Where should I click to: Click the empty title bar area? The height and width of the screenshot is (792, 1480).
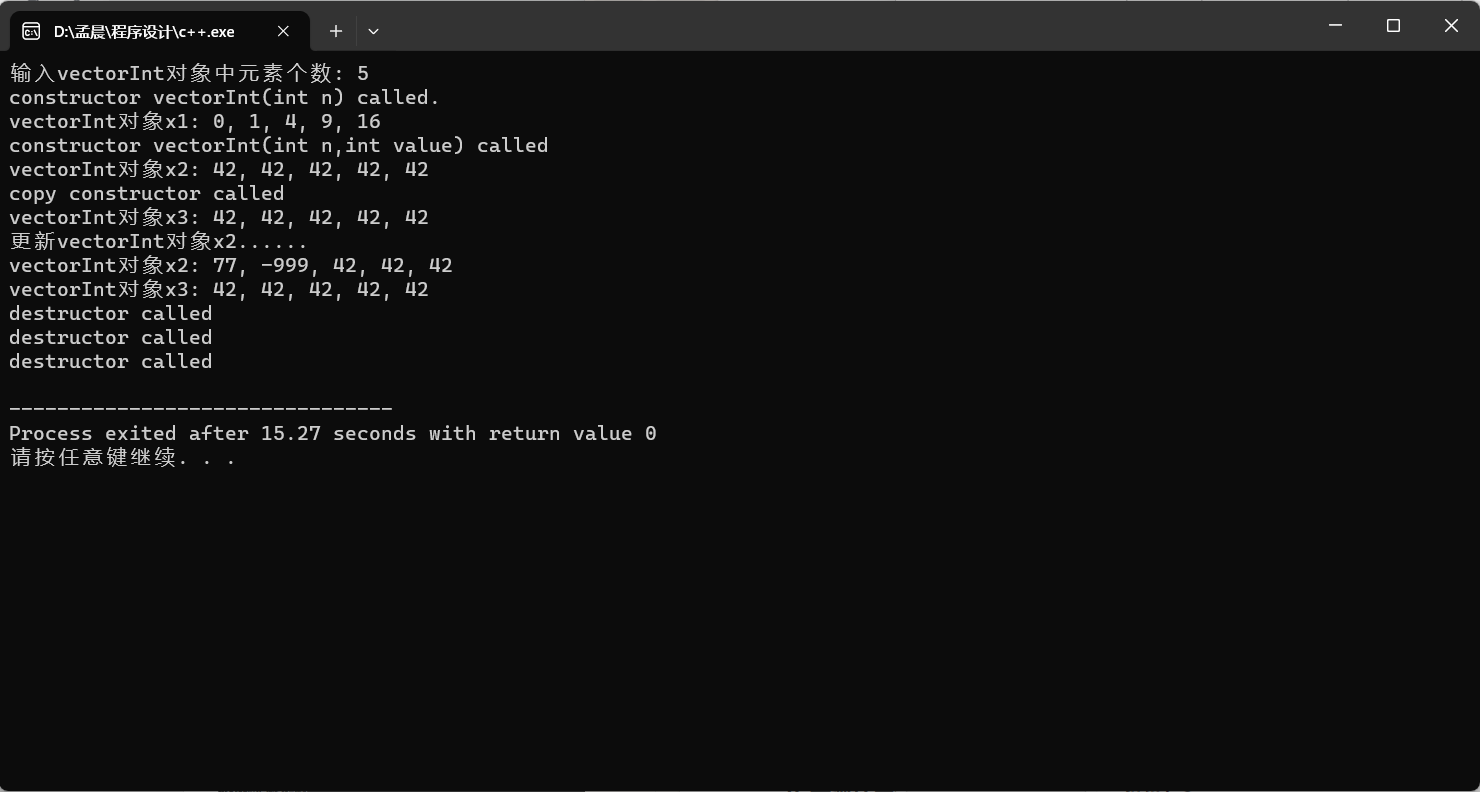coord(800,26)
